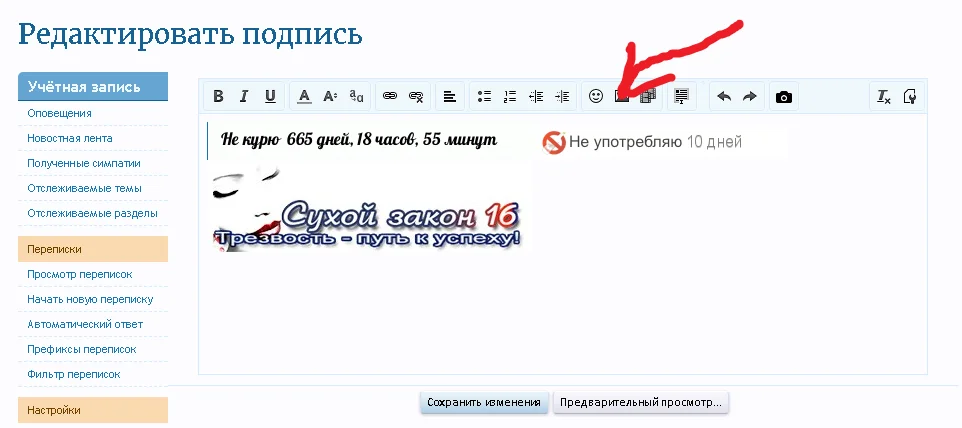Insert a numbered list

coord(510,96)
